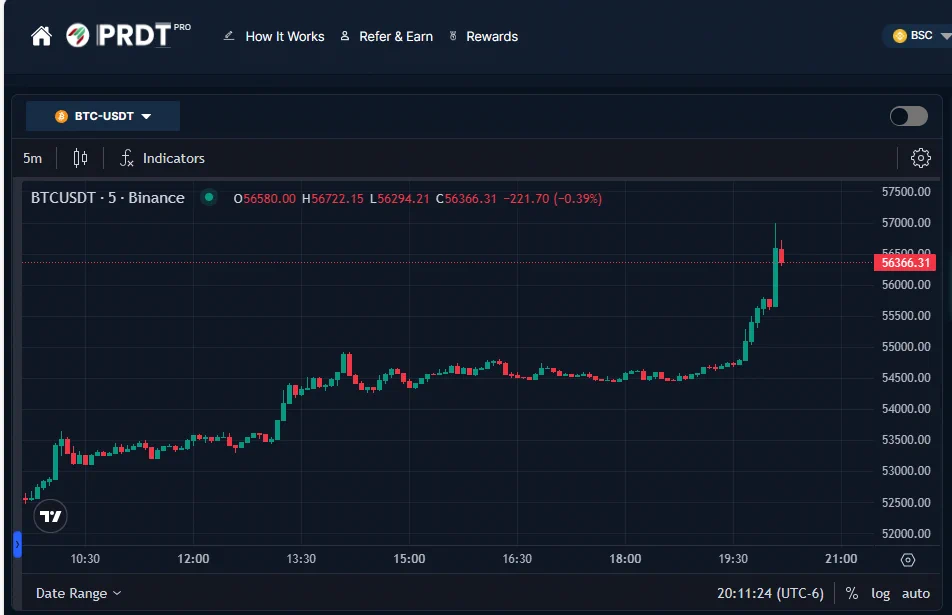Click the green market status dot
This screenshot has height=615, width=952.
coord(209,197)
